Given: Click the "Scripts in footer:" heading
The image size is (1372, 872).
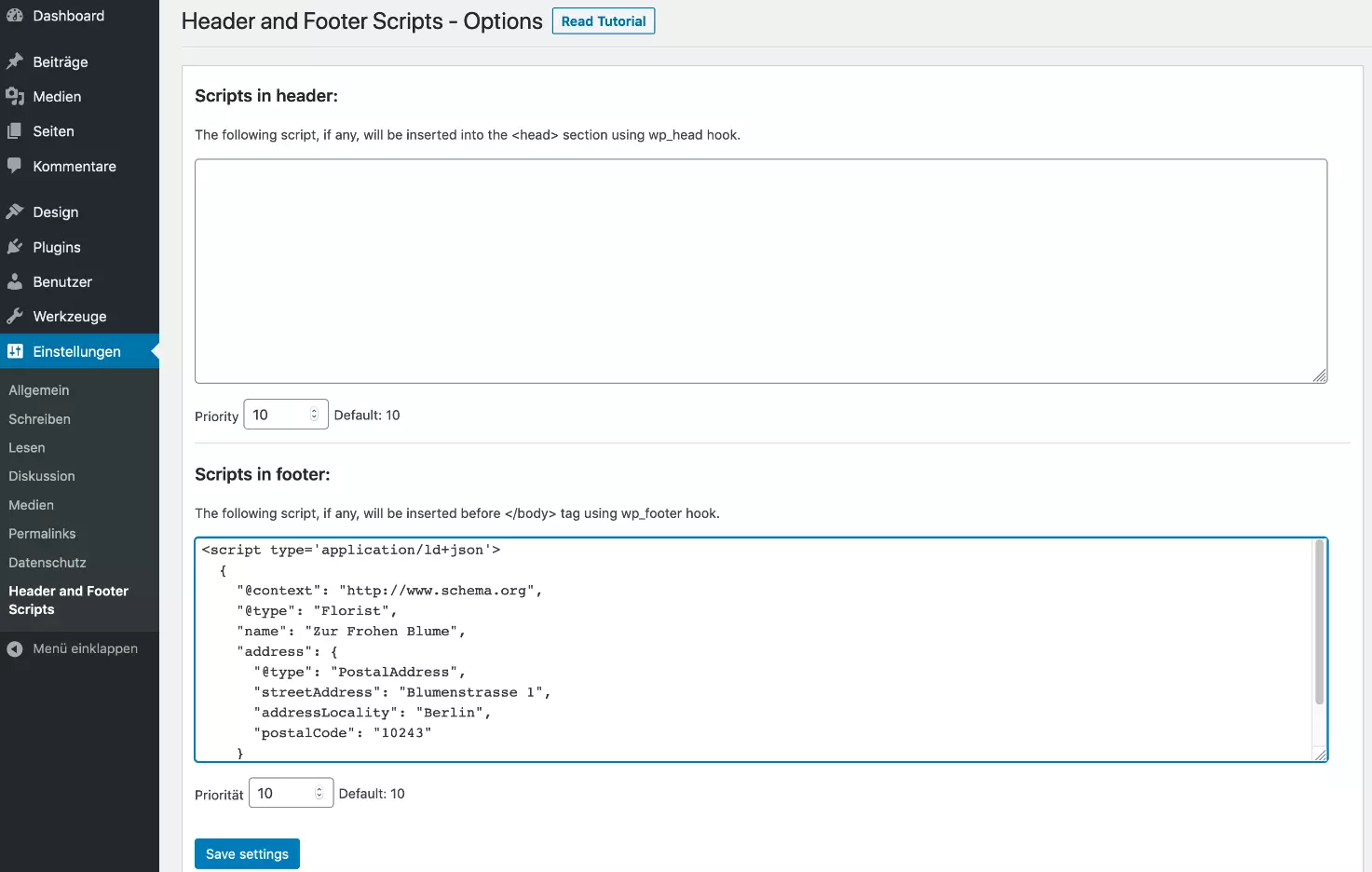Looking at the screenshot, I should 263,474.
